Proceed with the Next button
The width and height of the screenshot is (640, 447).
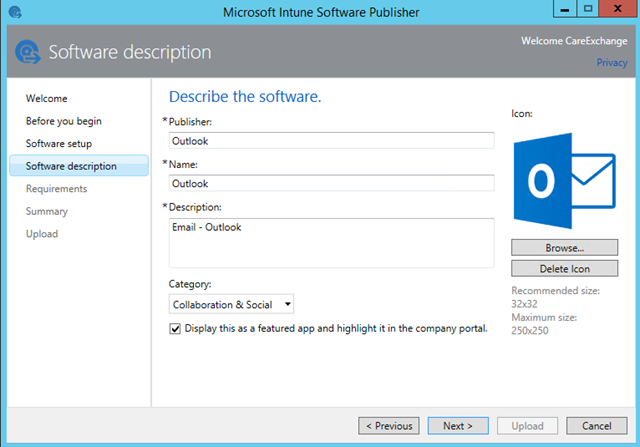coord(458,426)
